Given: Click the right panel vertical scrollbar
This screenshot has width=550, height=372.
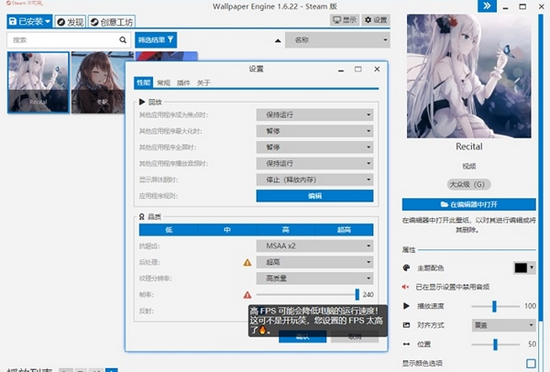Looking at the screenshot, I should 541,168.
